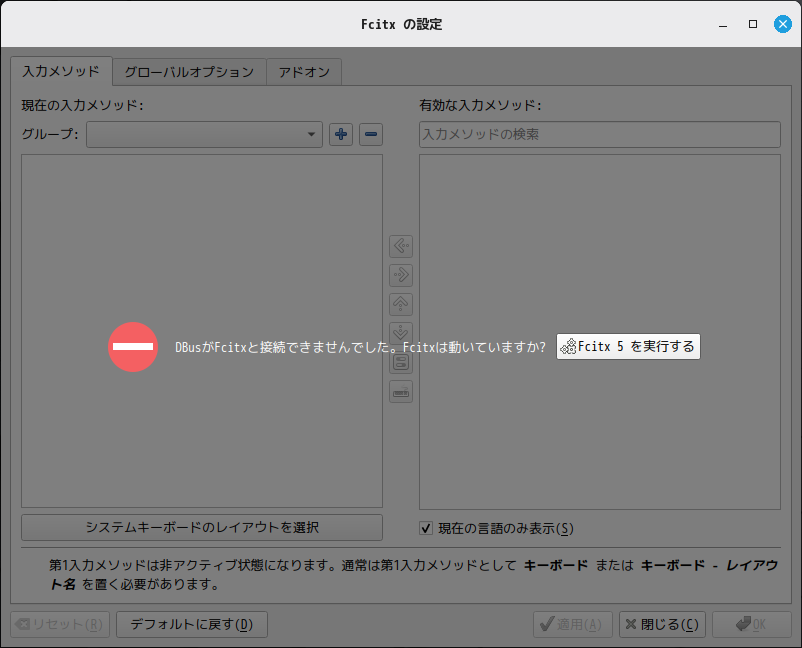Click the 現在の入力メソッド list area
Viewport: 802px width, 648px height.
[202, 331]
